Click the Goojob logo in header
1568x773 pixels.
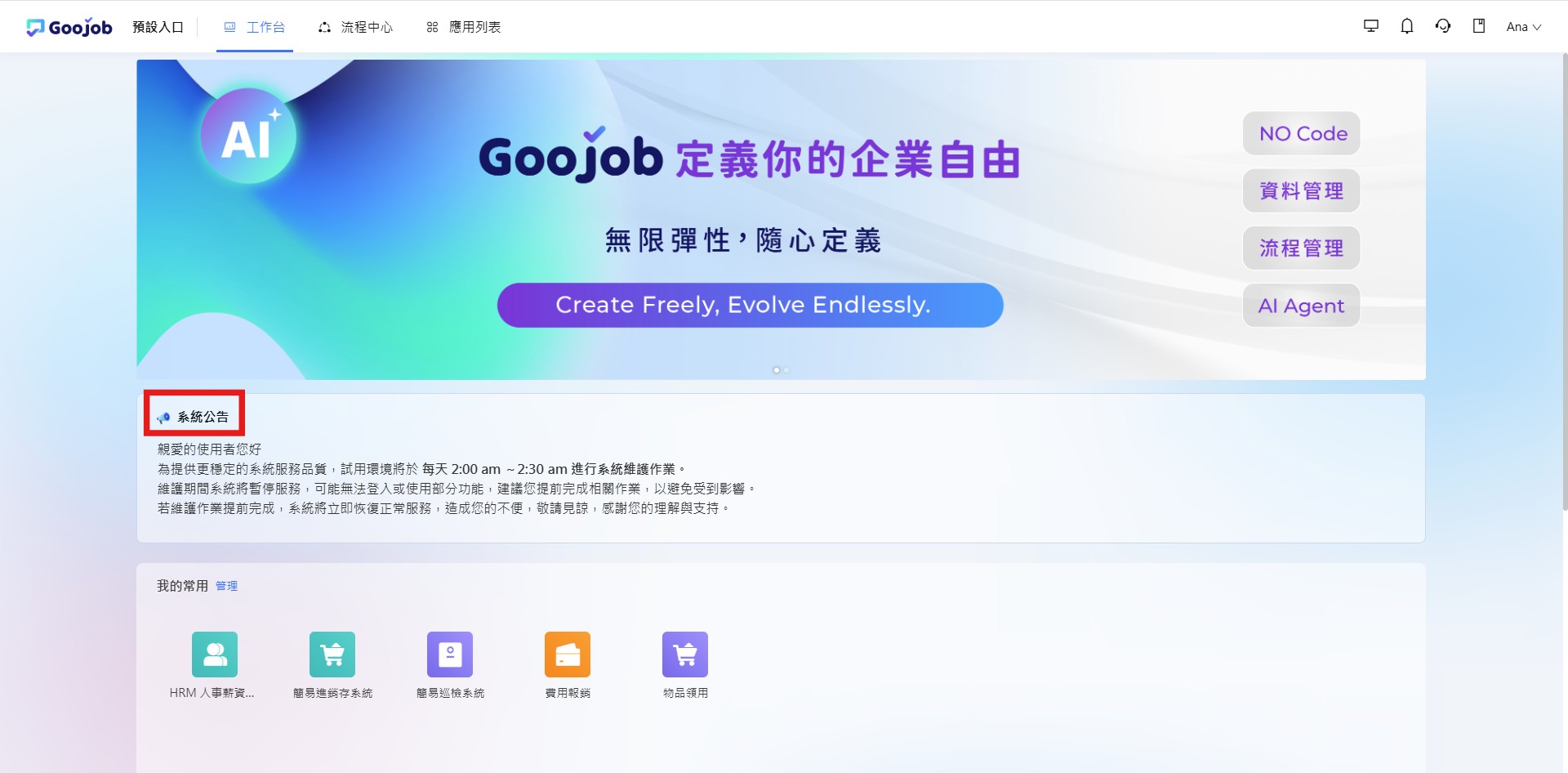pos(69,27)
